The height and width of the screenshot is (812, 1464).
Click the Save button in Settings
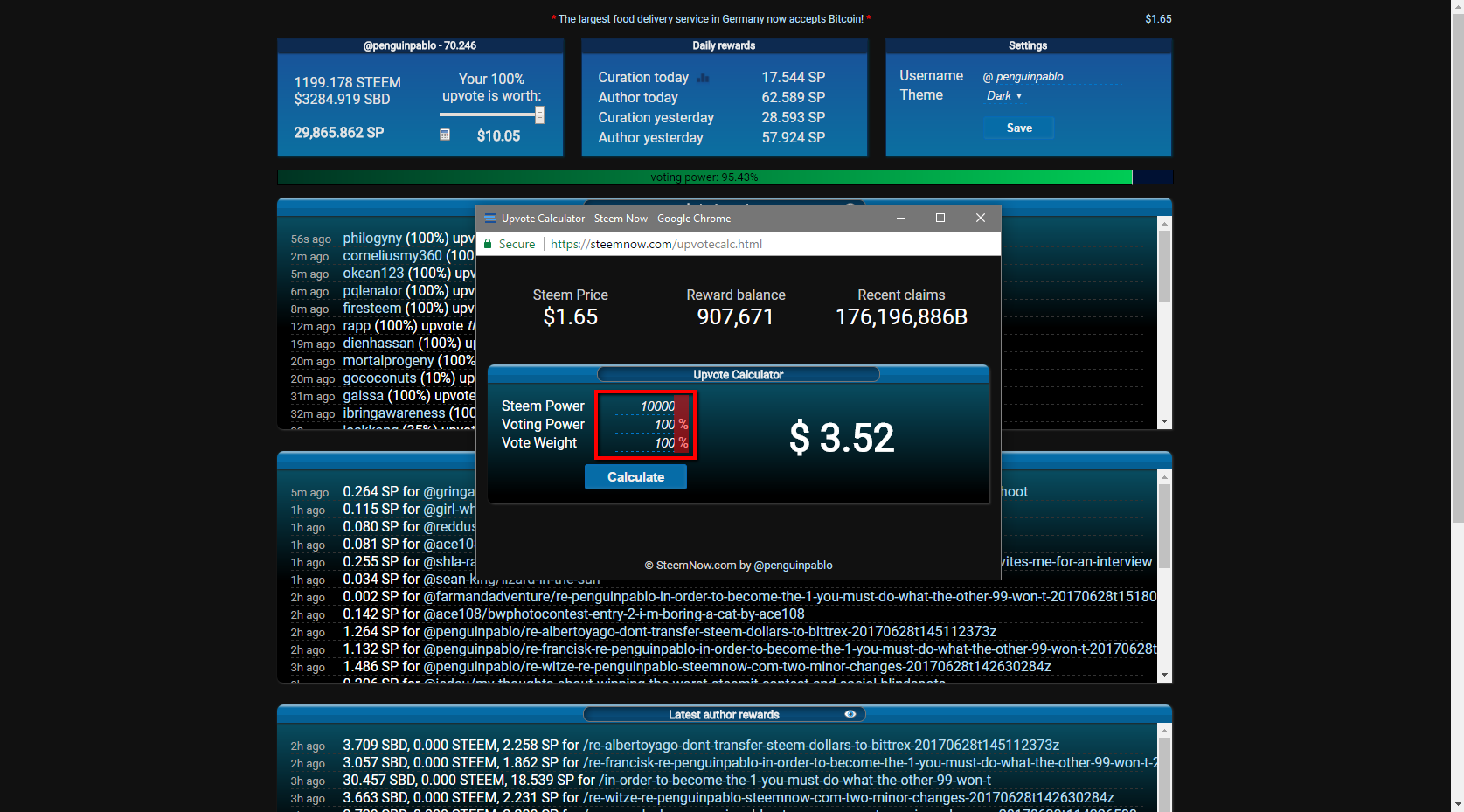[1019, 128]
